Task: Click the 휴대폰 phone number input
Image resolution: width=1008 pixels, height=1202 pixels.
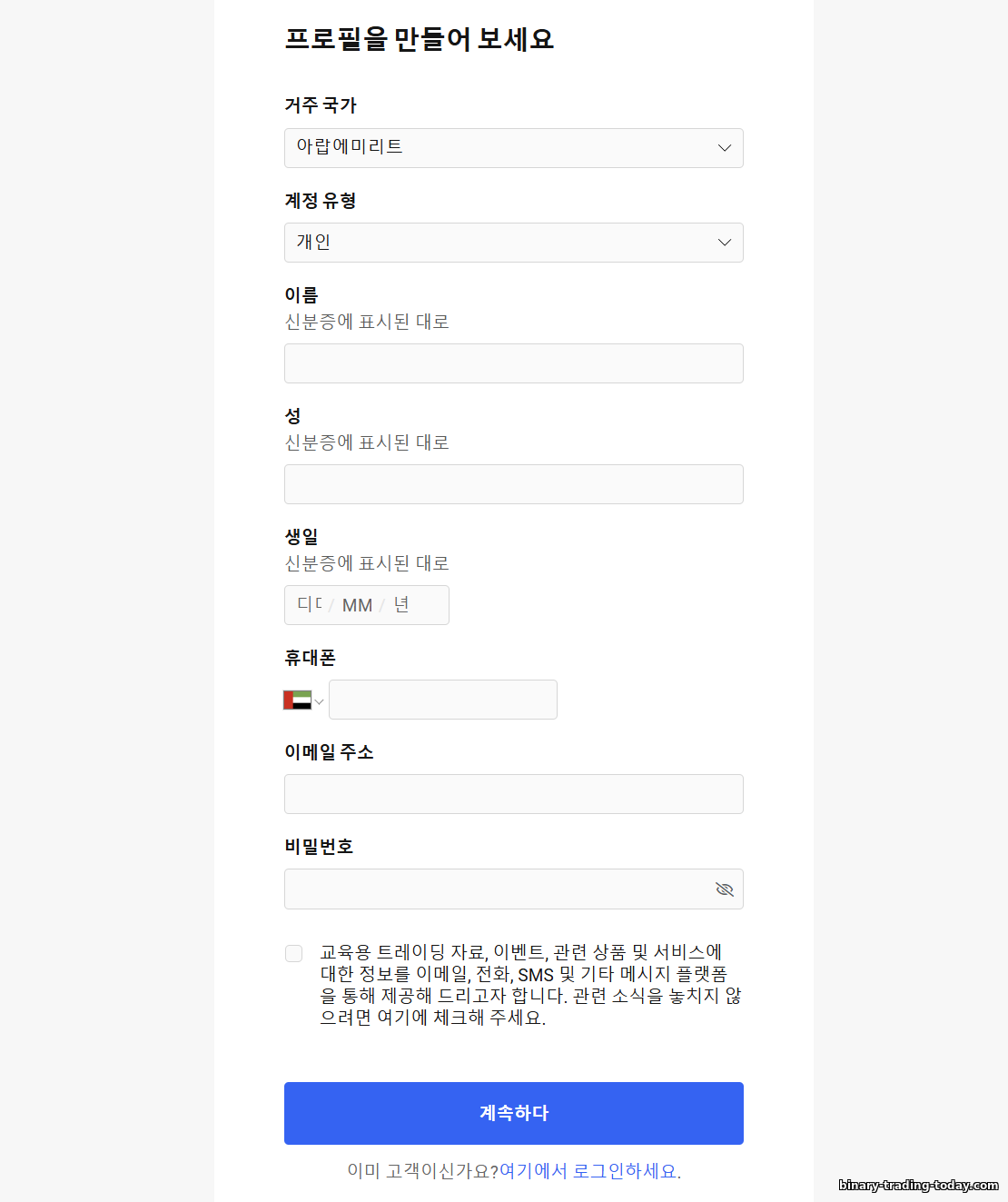Action: (x=442, y=700)
